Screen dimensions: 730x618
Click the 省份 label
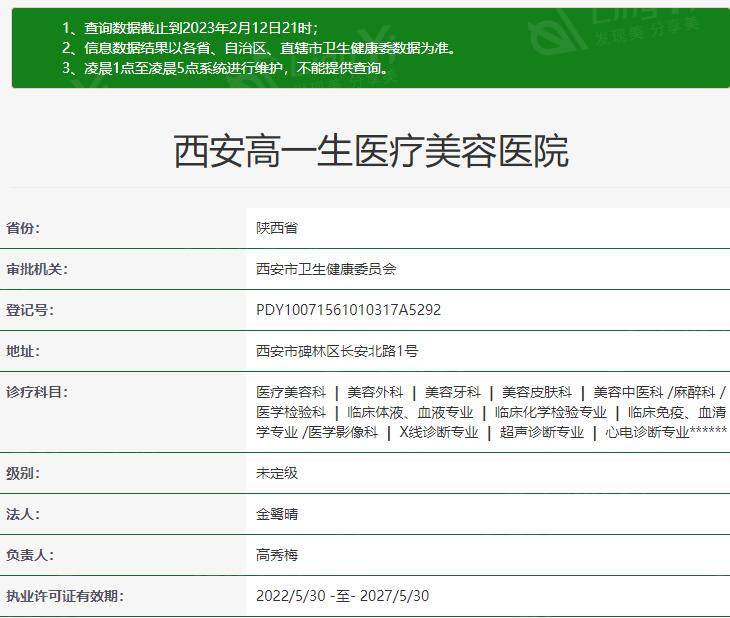click(x=23, y=228)
